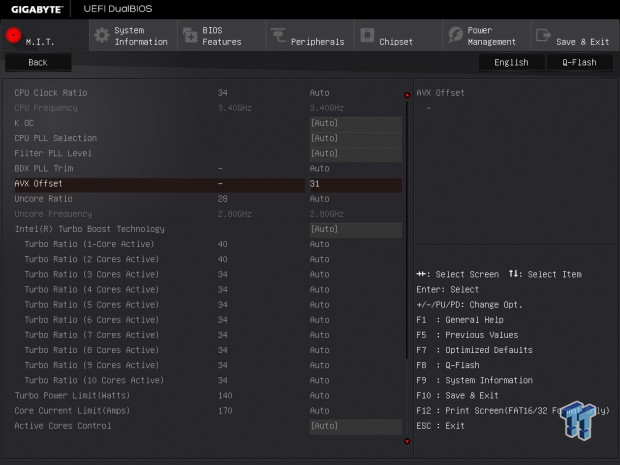
Task: Open CPU PLL Selection [Auto] dropdown
Action: point(356,138)
